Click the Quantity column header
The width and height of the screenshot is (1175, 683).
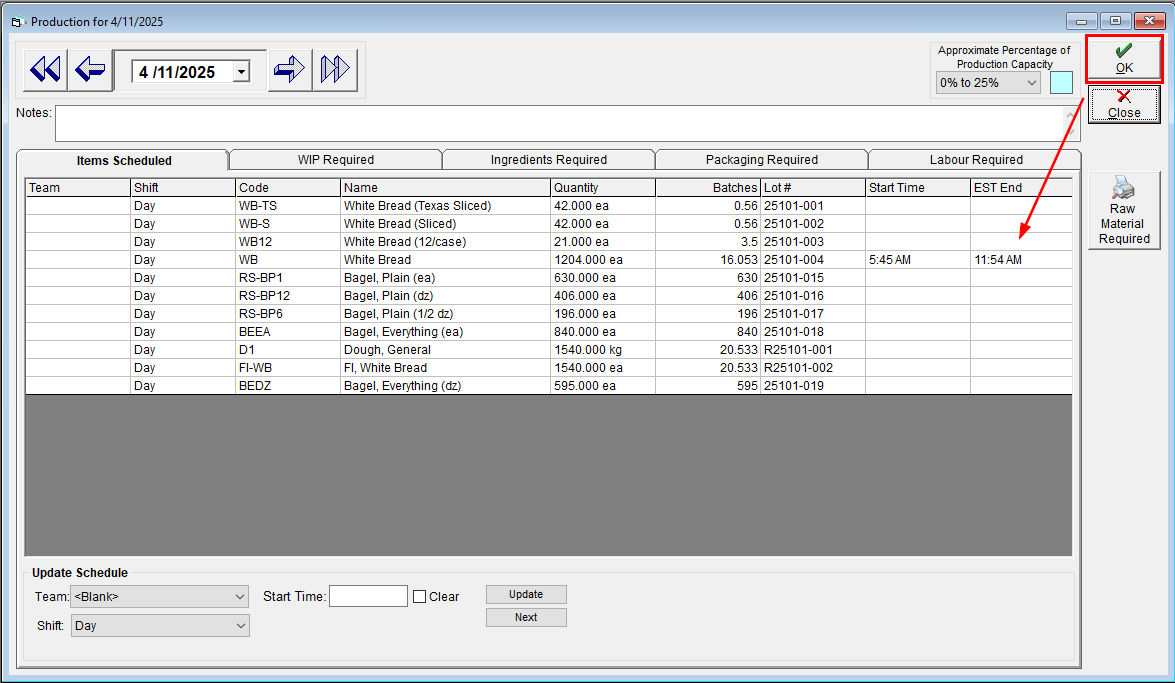(x=602, y=187)
